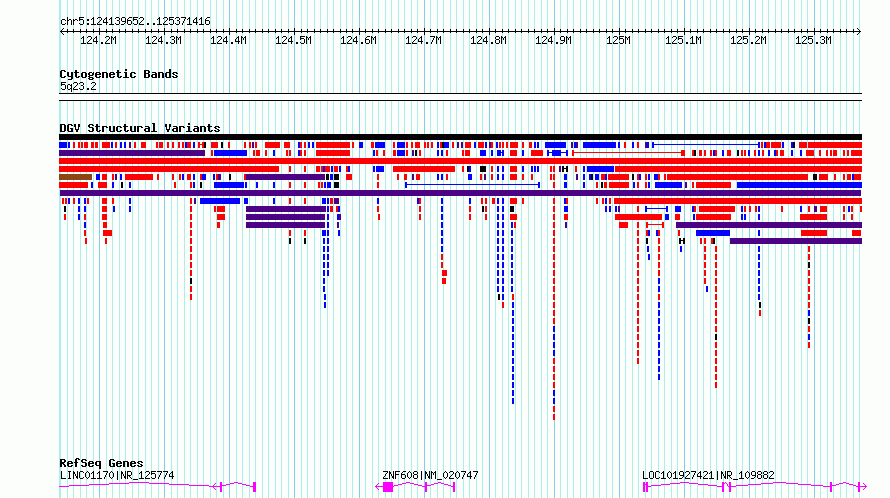Click the black bar under DGV Structural Variants

pos(460,137)
